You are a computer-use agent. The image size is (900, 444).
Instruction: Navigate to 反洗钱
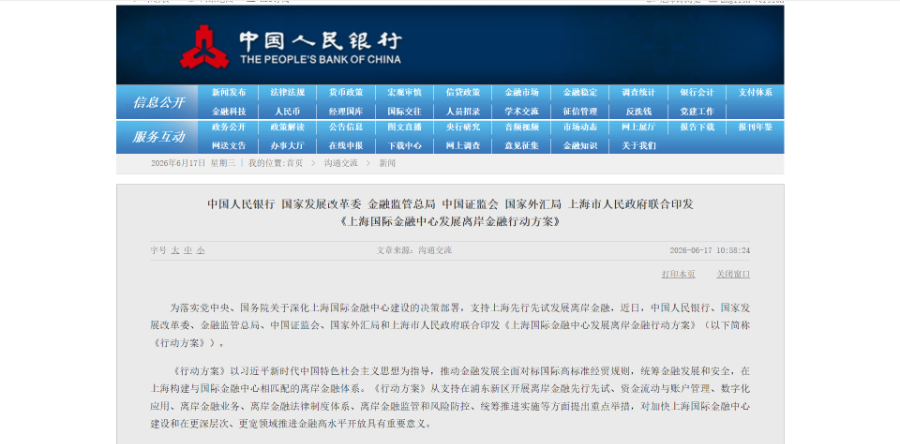tap(638, 111)
